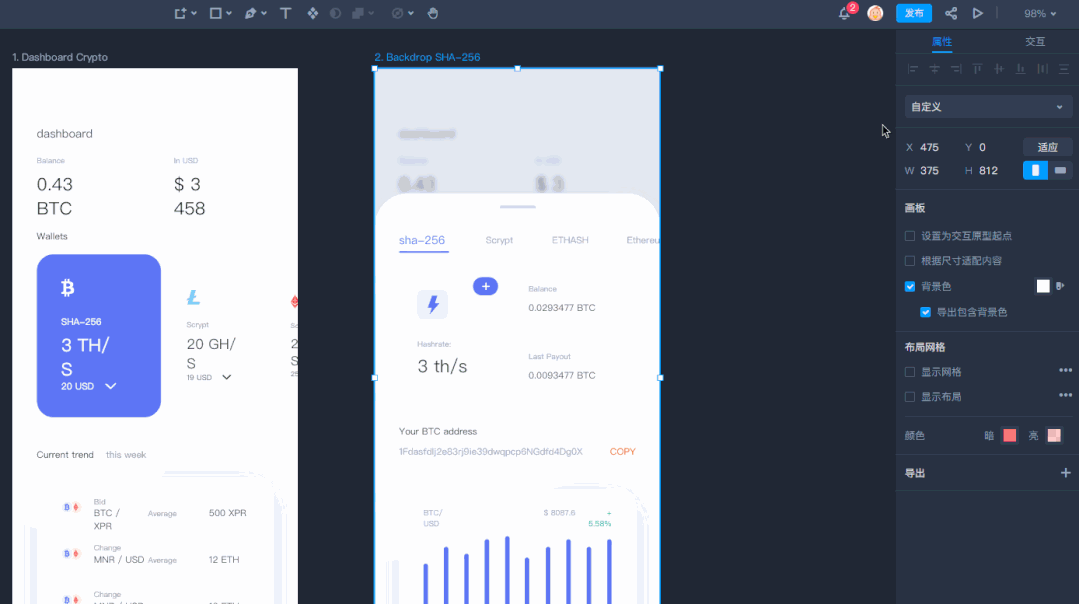Viewport: 1079px width, 604px height.
Task: Edit the width field 375
Action: point(929,171)
